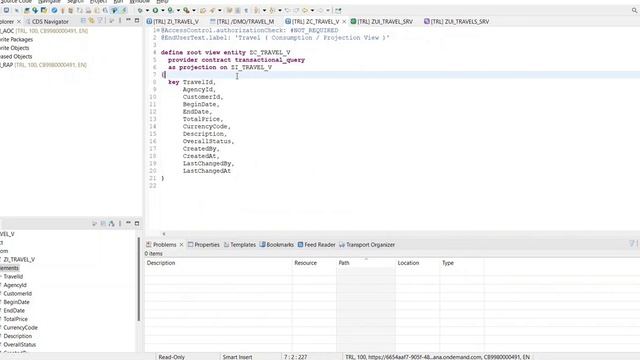This screenshot has width=640, height=360.
Task: Click the last icon of the main toolbar
Action: (x=338, y=10)
